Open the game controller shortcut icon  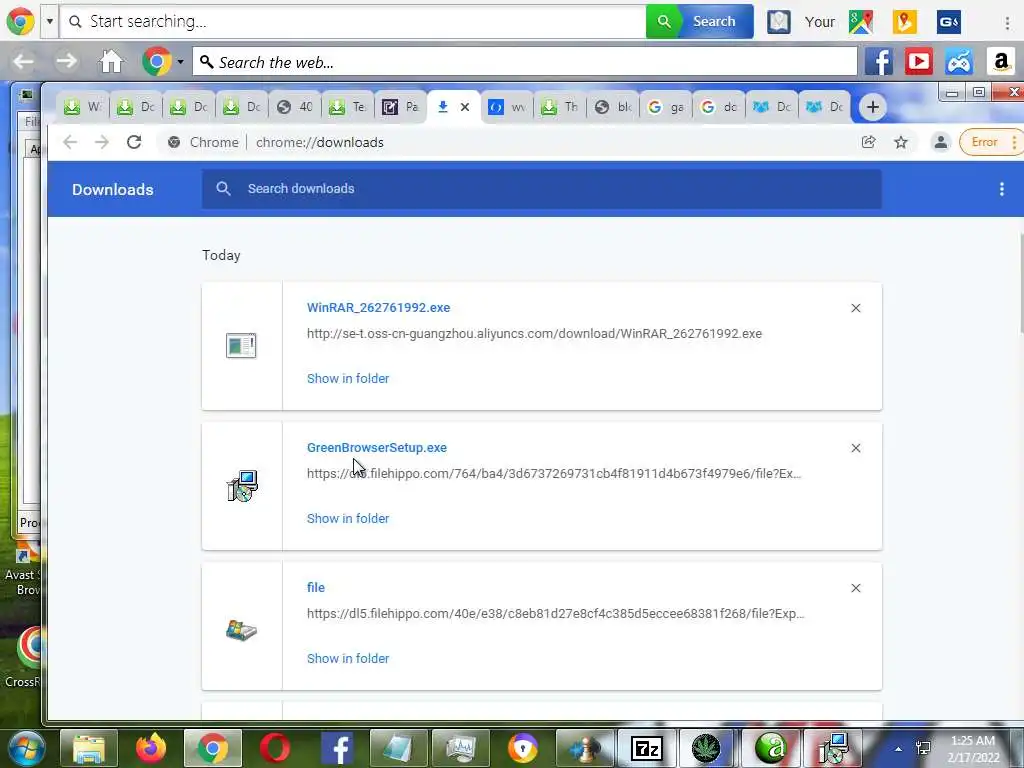[x=959, y=62]
